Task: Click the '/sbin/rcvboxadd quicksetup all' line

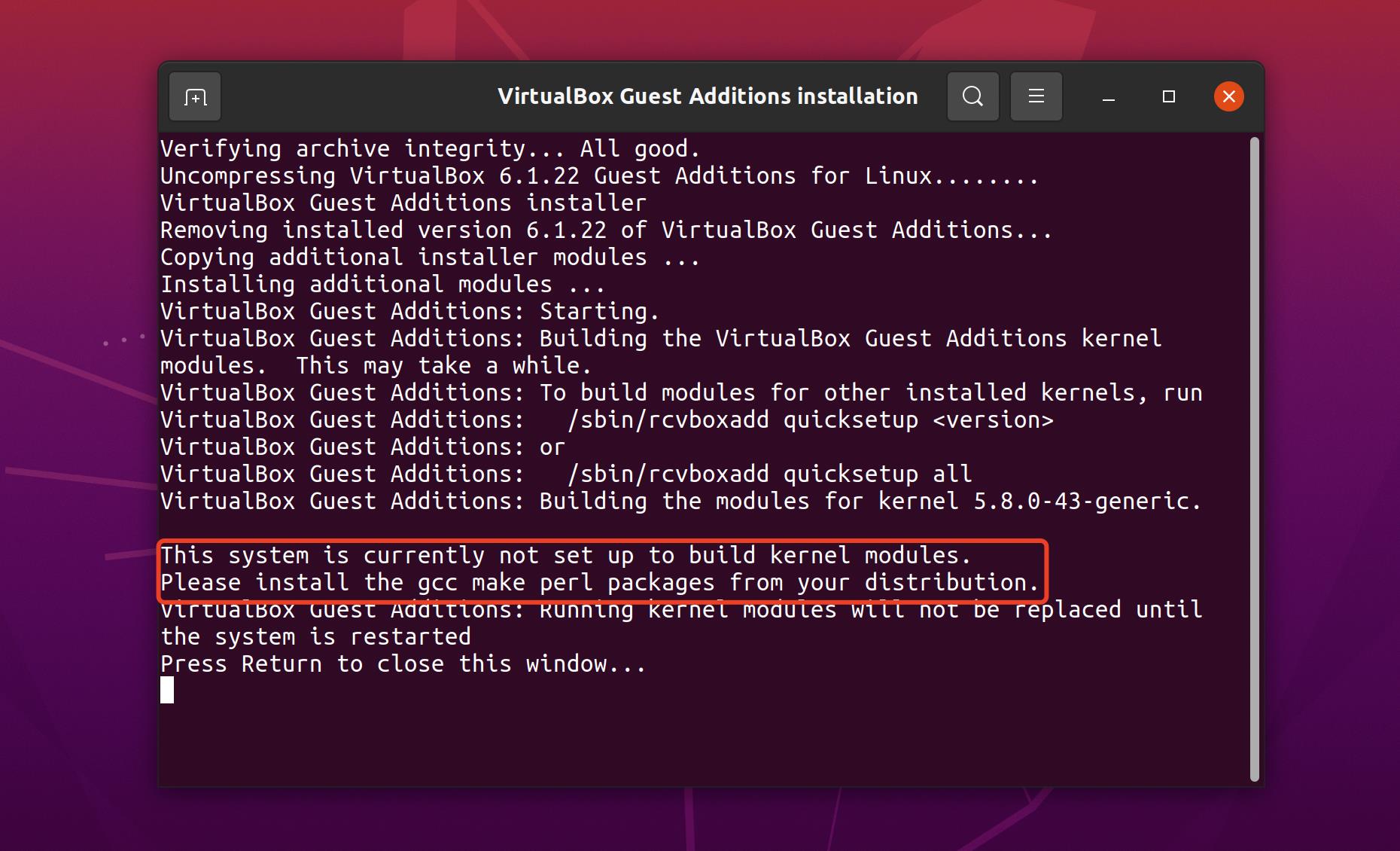Action: click(566, 474)
